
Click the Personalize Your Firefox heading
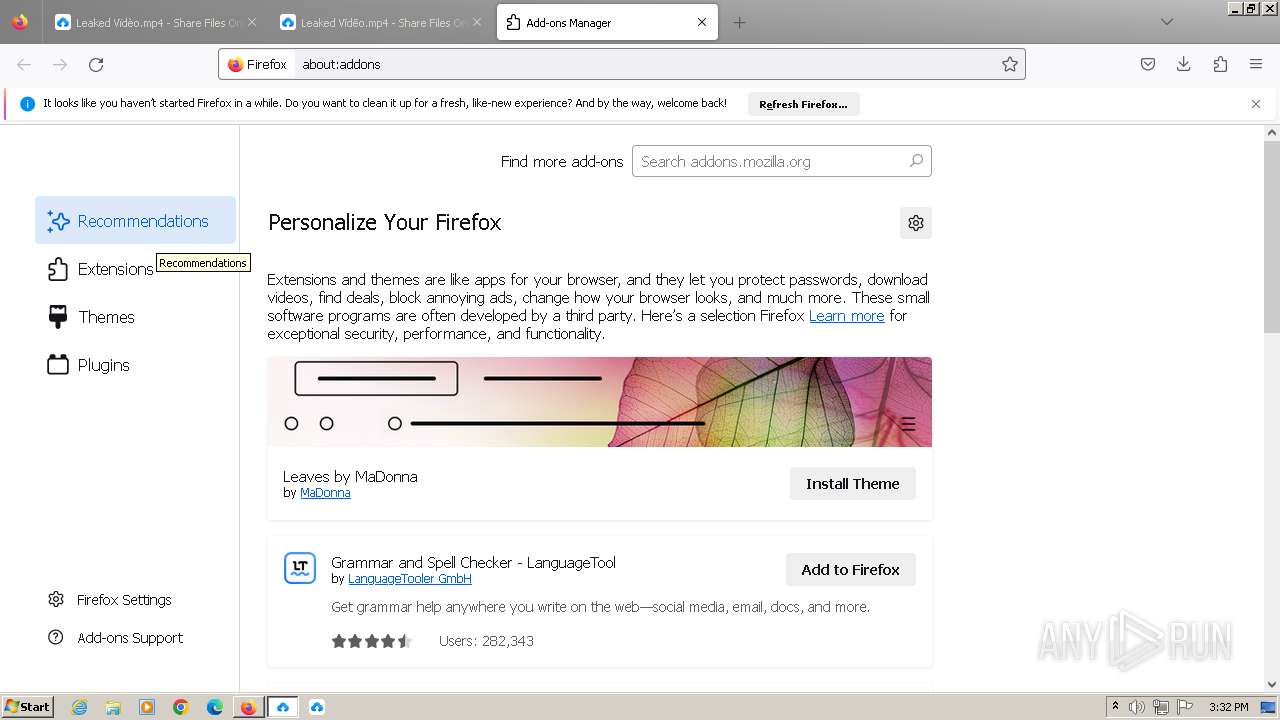tap(385, 222)
